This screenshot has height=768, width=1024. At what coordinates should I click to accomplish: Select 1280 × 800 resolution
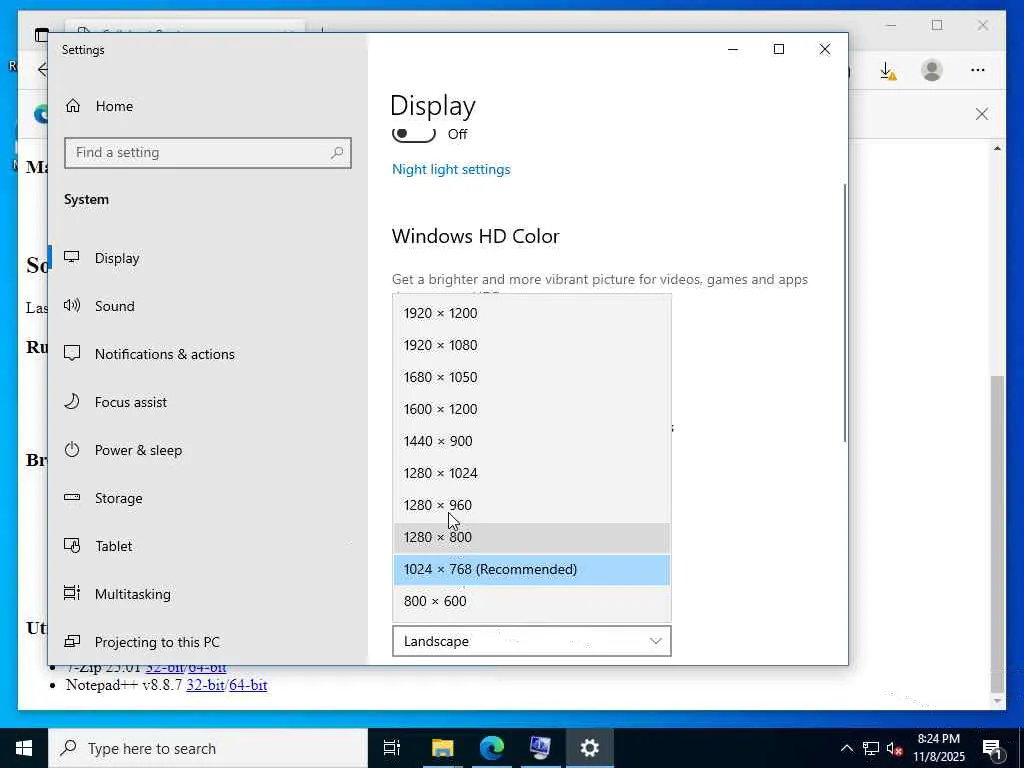(x=532, y=537)
